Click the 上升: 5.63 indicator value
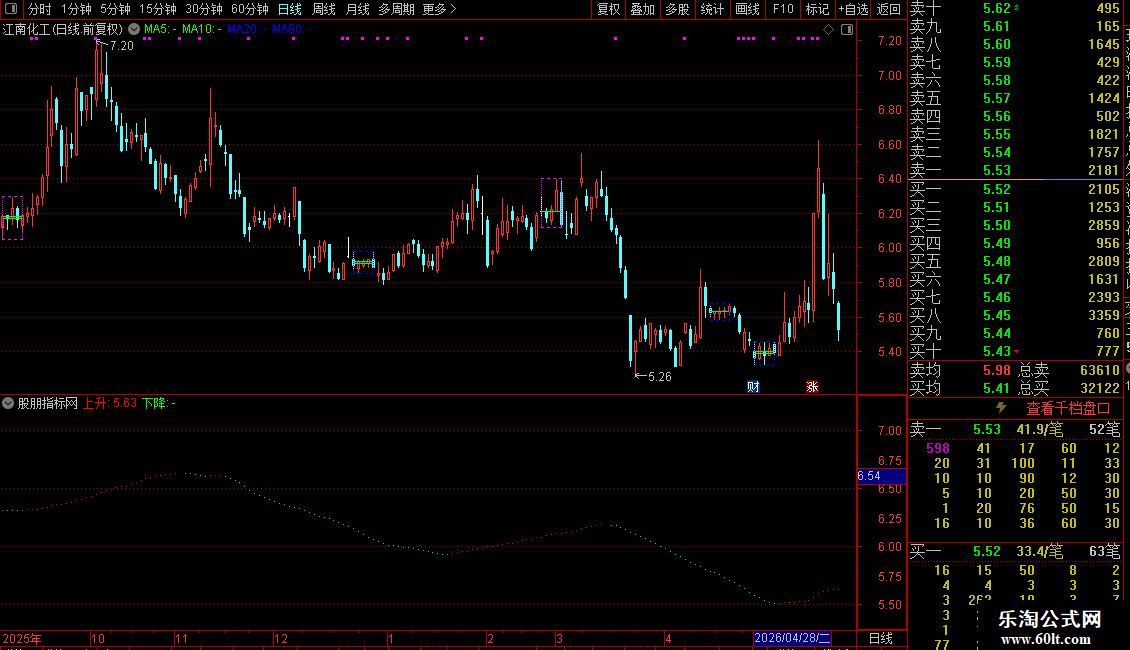The width and height of the screenshot is (1130, 650). coord(110,404)
